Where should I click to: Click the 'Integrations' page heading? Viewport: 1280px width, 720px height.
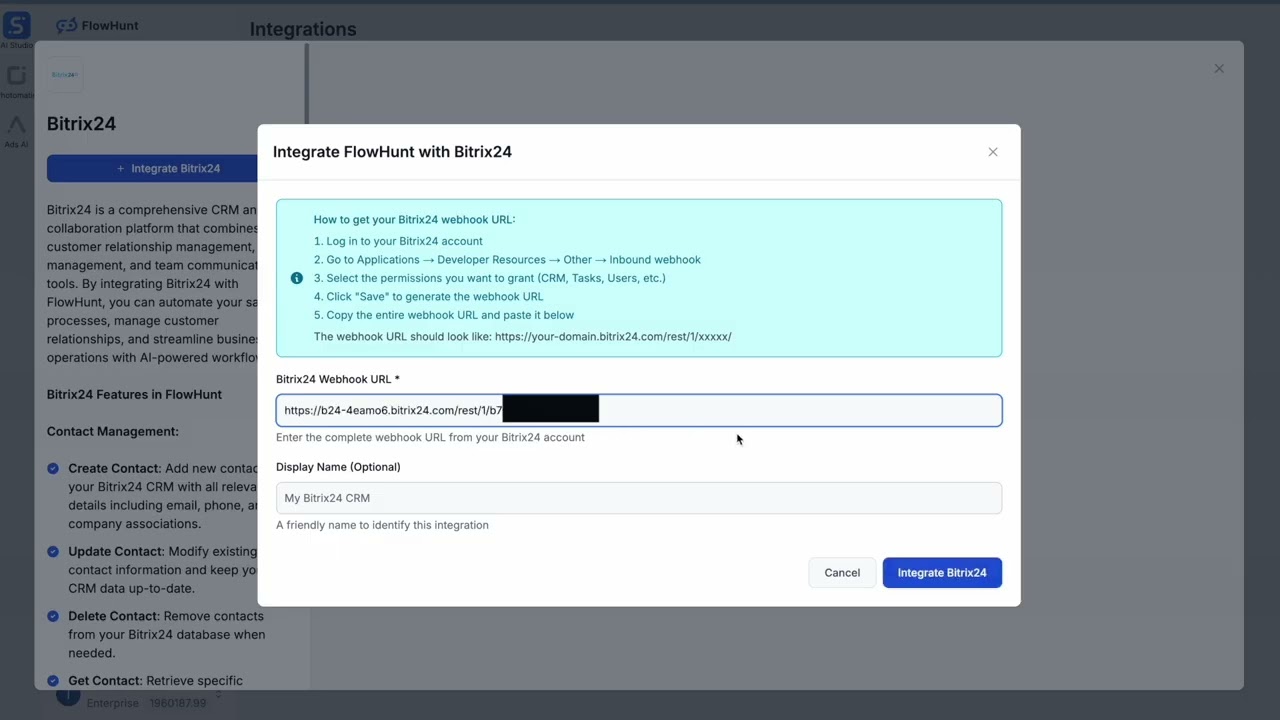coord(303,29)
